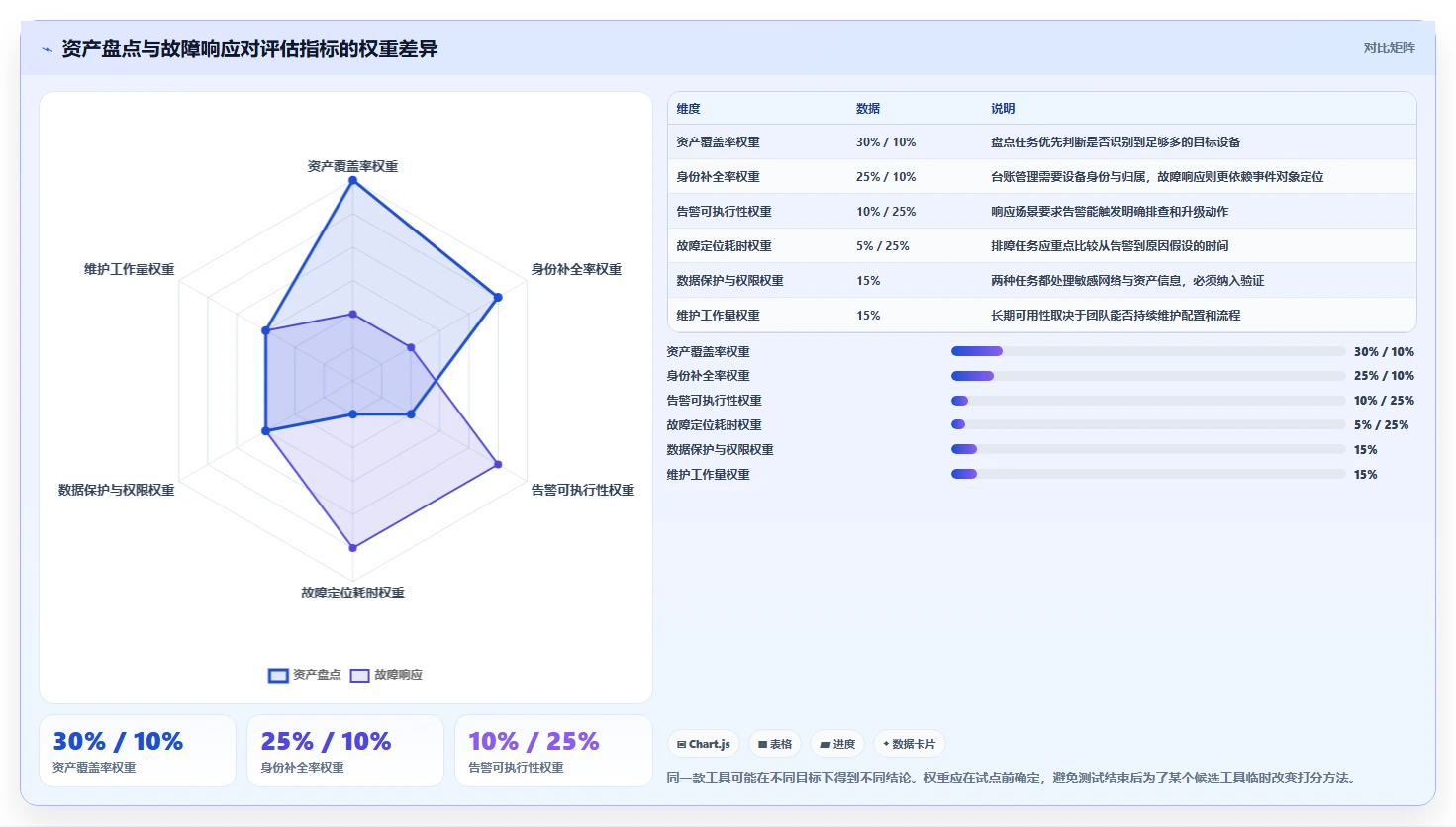Click the 告警可执行性权重 progress bar
This screenshot has height=827, width=1456.
pyautogui.click(x=1148, y=401)
